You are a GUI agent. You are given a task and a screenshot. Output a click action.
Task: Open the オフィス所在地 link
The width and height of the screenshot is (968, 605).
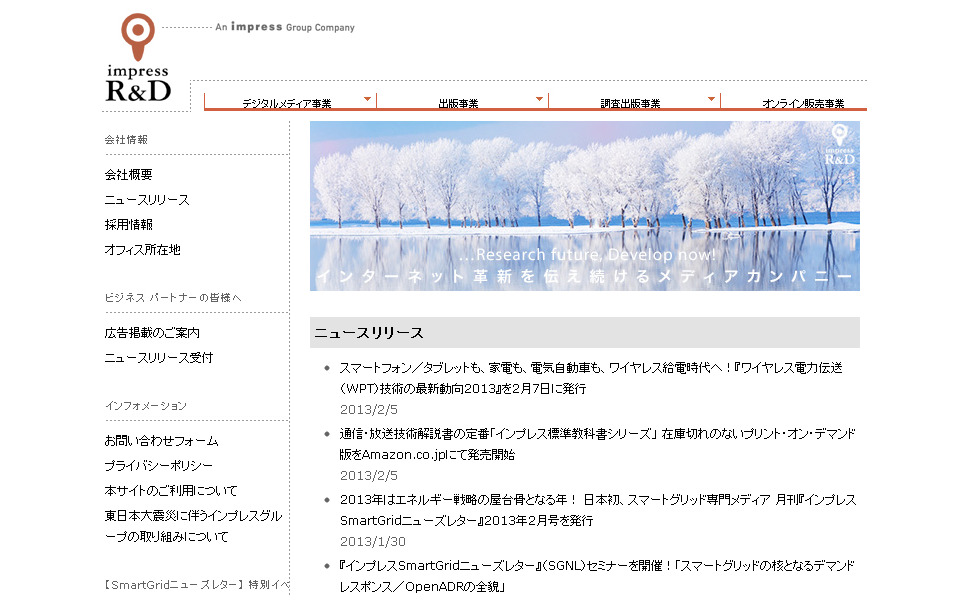pos(143,249)
